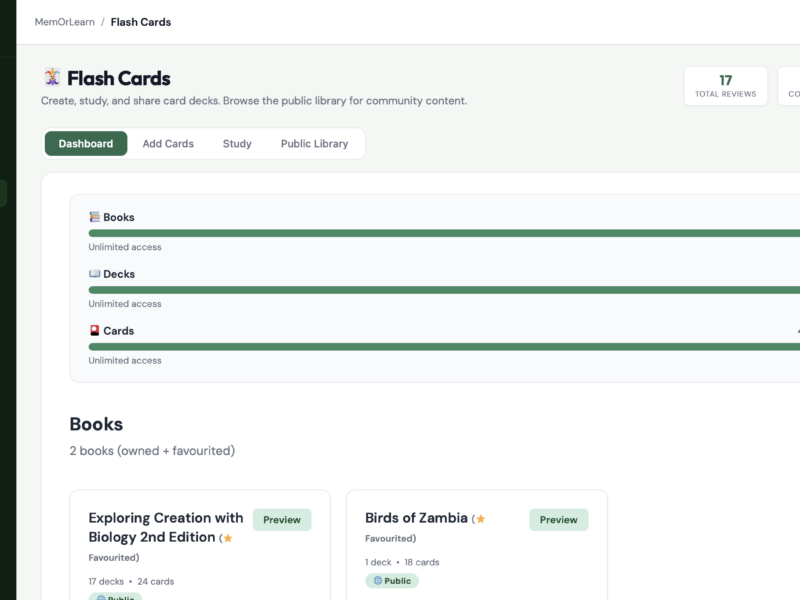
Task: Click the stacked books icon next to Books
Action: (x=94, y=217)
